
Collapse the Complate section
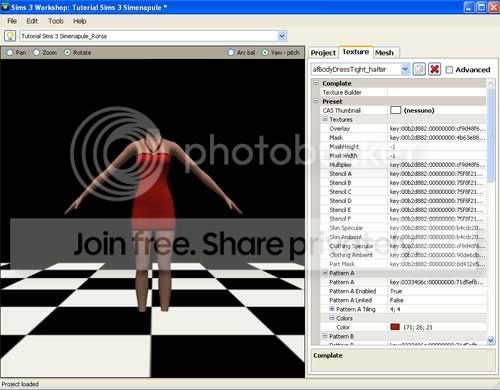click(316, 83)
